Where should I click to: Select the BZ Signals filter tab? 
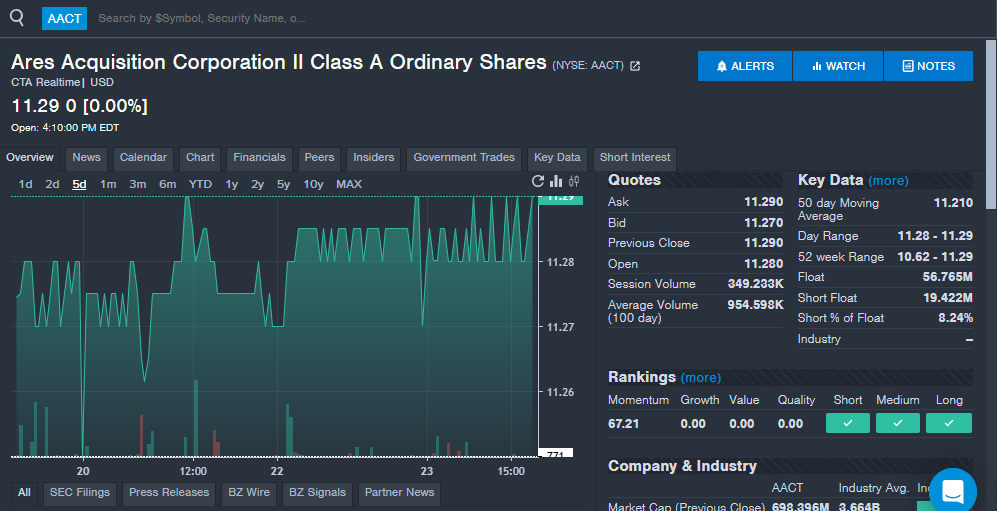pos(317,493)
